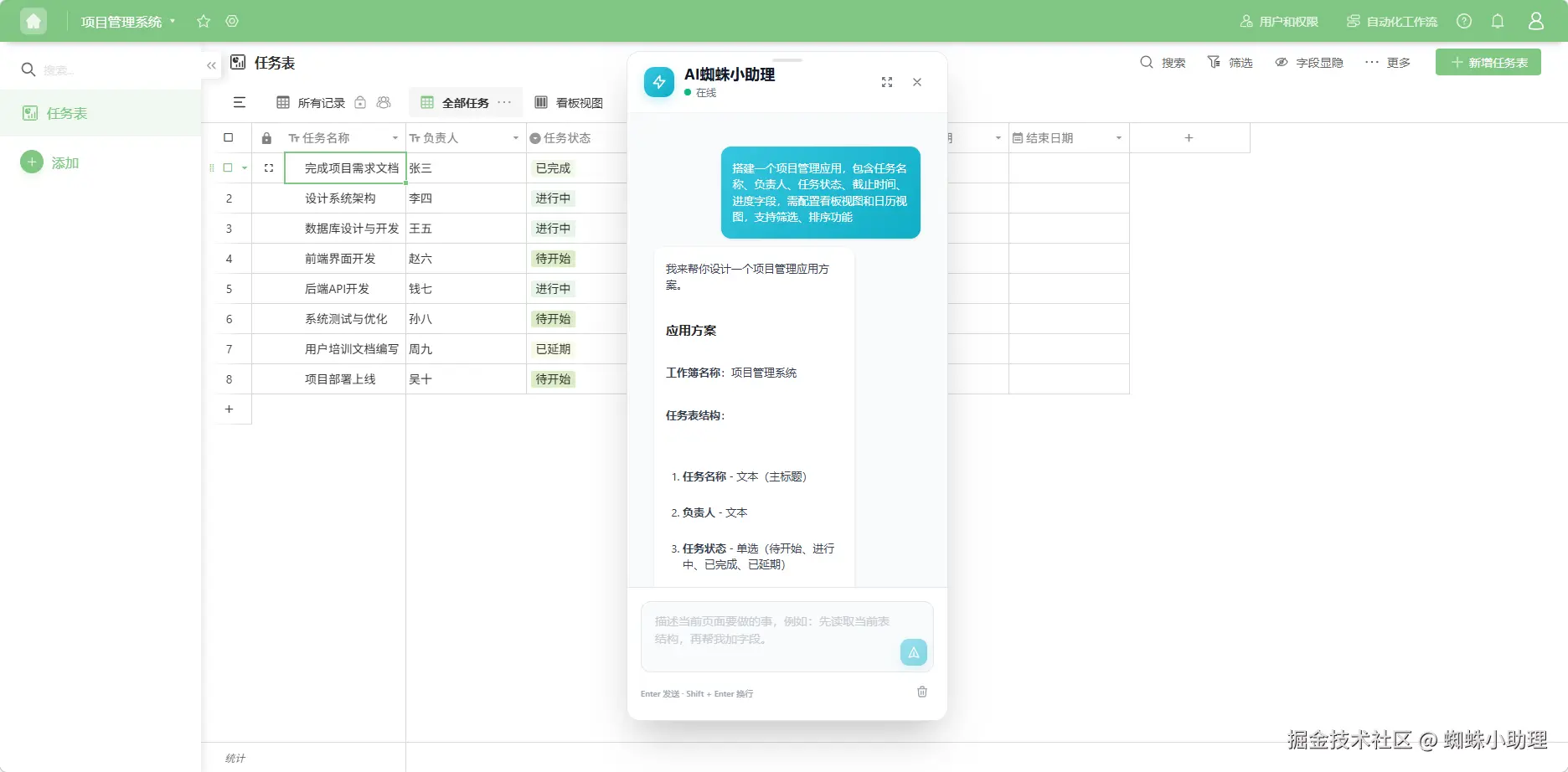Image resolution: width=1568 pixels, height=772 pixels.
Task: Open the help question mark icon
Action: 1464,21
